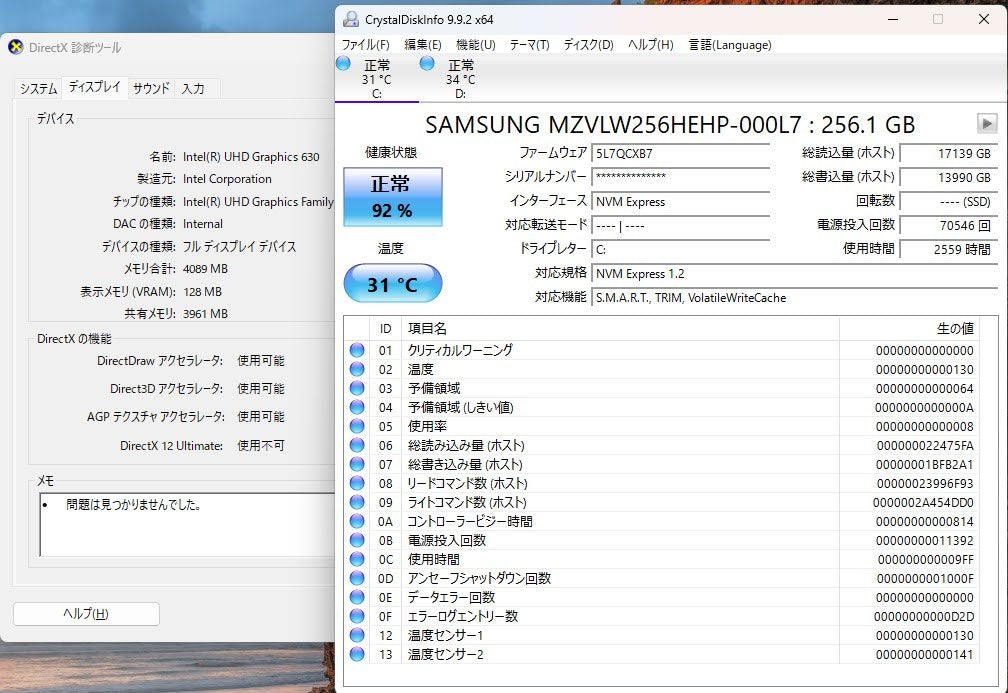
Task: Click Intel(R) UHD Graphics 630 name text
Action: coord(251,157)
